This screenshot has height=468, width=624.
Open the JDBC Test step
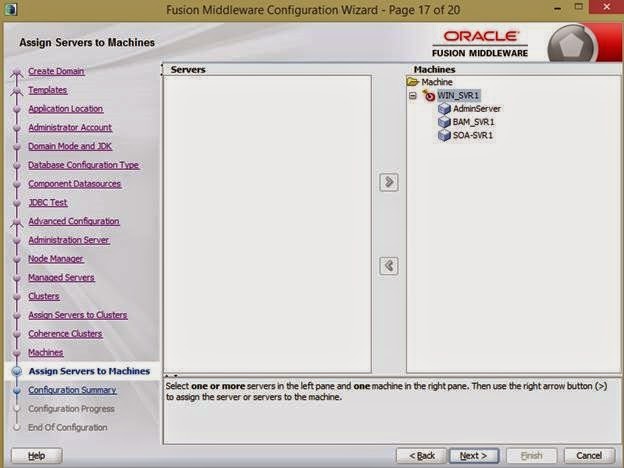point(48,203)
